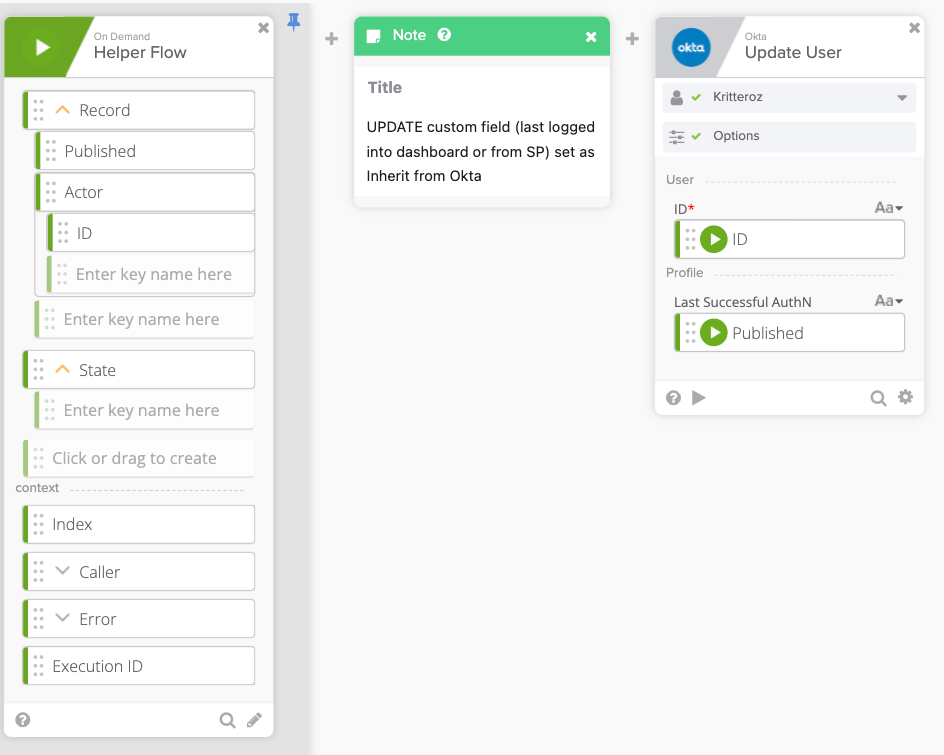Collapse the State object
The image size is (944, 755).
click(x=62, y=370)
